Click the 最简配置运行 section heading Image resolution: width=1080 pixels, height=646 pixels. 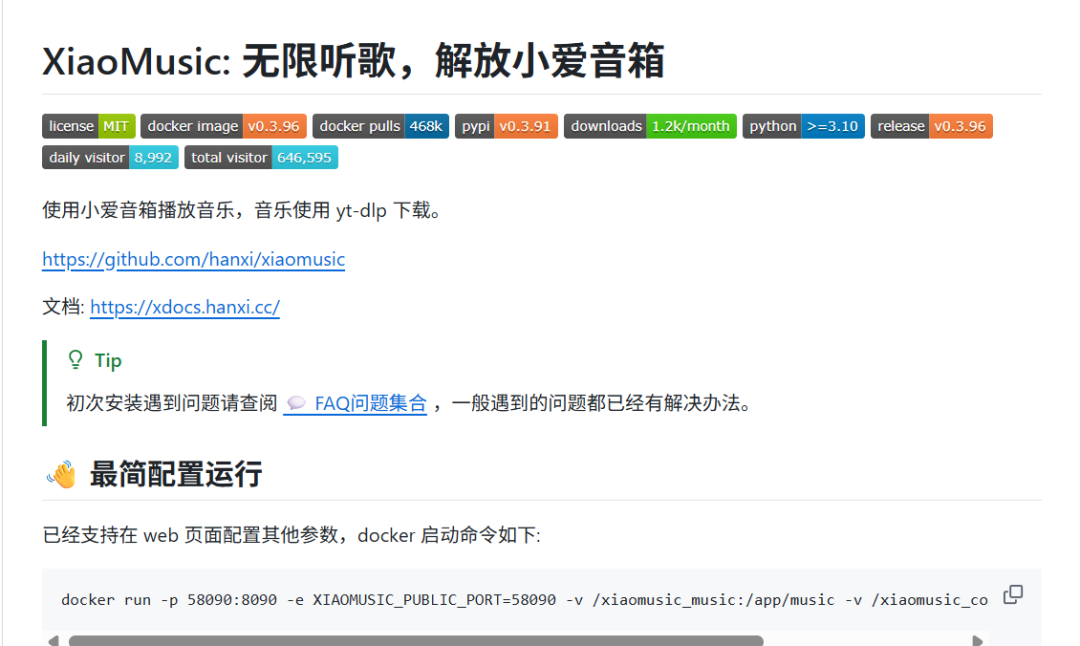pyautogui.click(x=176, y=475)
